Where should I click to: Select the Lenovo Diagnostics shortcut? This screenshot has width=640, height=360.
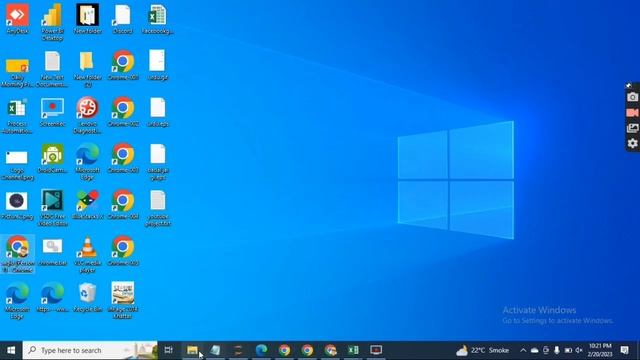pos(87,116)
